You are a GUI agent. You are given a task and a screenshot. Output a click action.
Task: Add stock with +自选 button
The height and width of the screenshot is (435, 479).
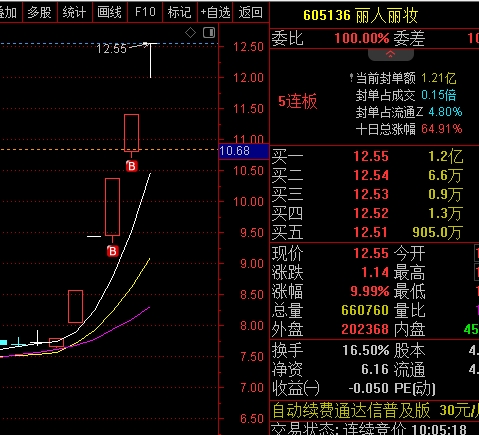215,12
